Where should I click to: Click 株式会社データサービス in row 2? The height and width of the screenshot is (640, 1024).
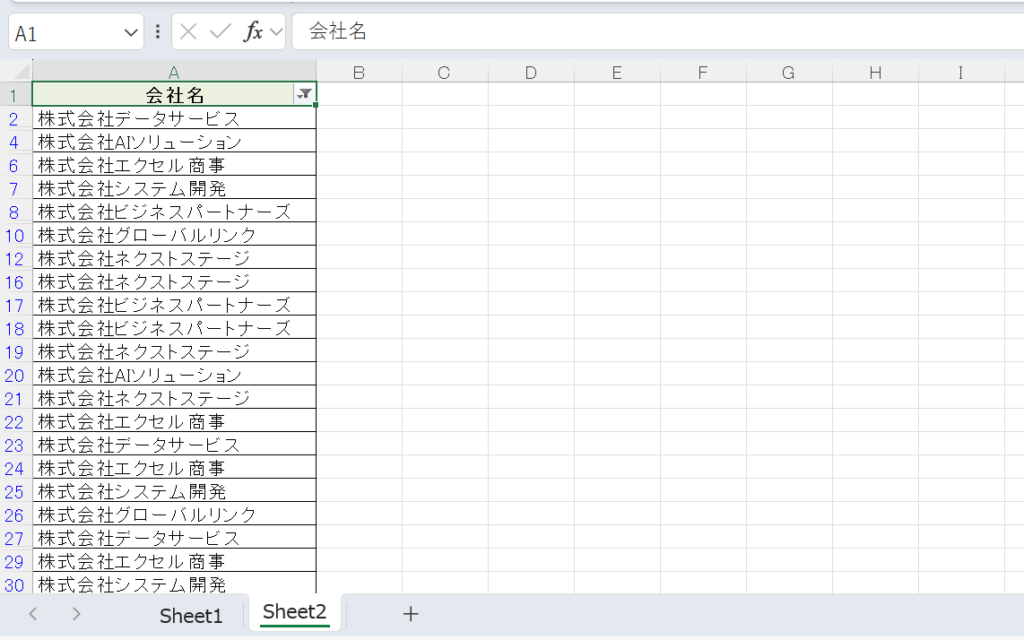(x=174, y=118)
